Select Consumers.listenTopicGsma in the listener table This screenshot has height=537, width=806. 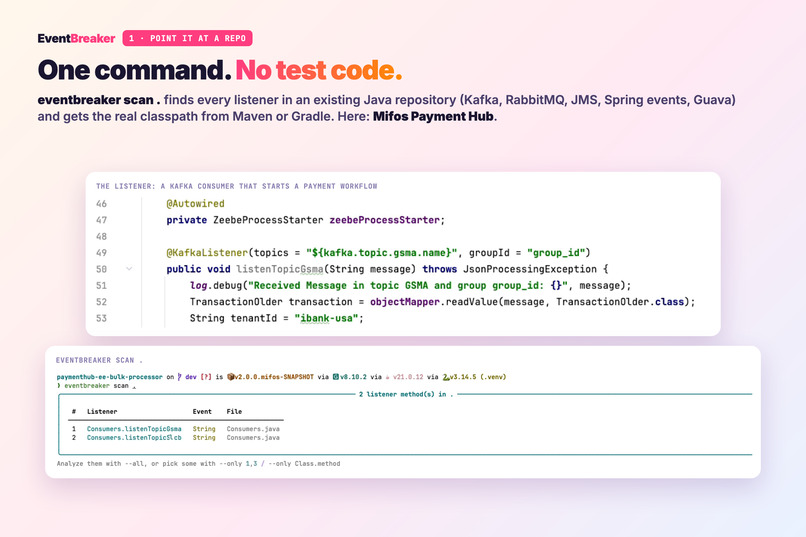click(134, 429)
